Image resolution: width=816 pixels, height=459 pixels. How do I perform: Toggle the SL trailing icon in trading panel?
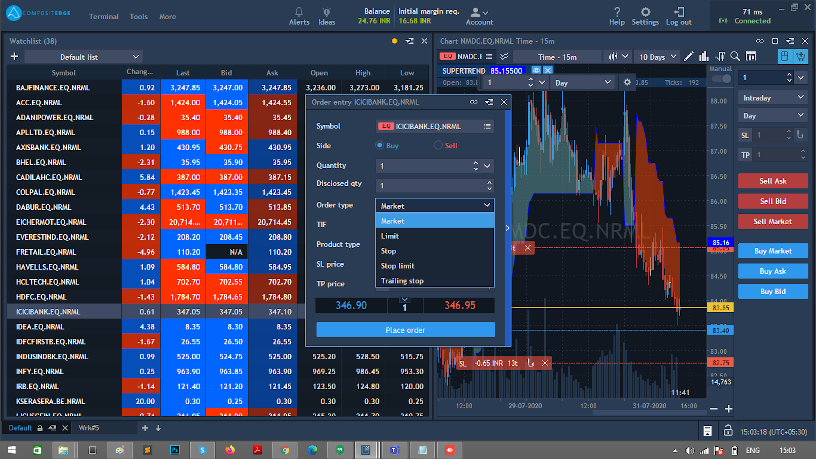pyautogui.click(x=800, y=135)
